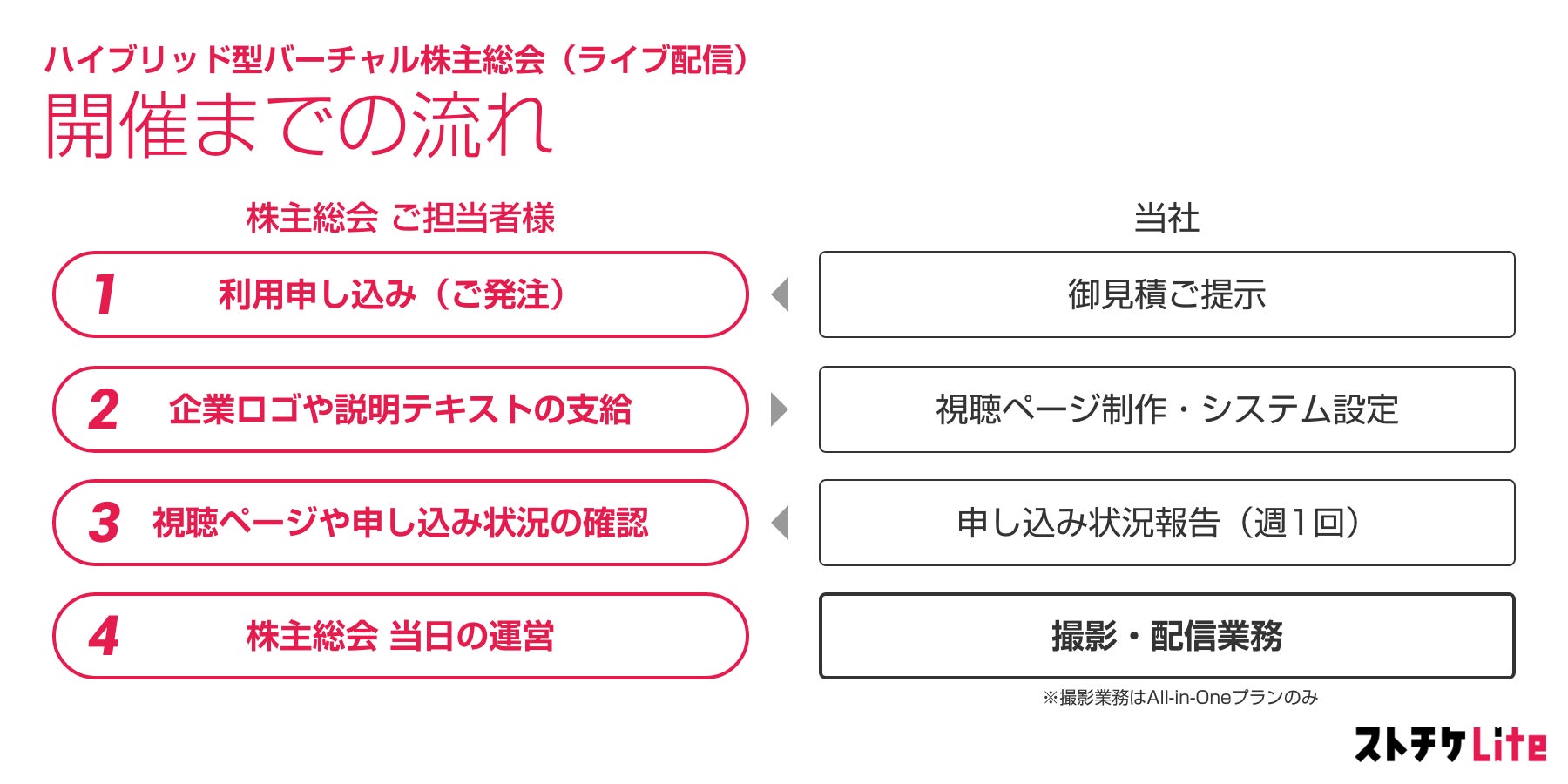This screenshot has width=1568, height=784.
Task: Click the gray left arrow beside 申し込み状況報告
Action: [x=781, y=523]
